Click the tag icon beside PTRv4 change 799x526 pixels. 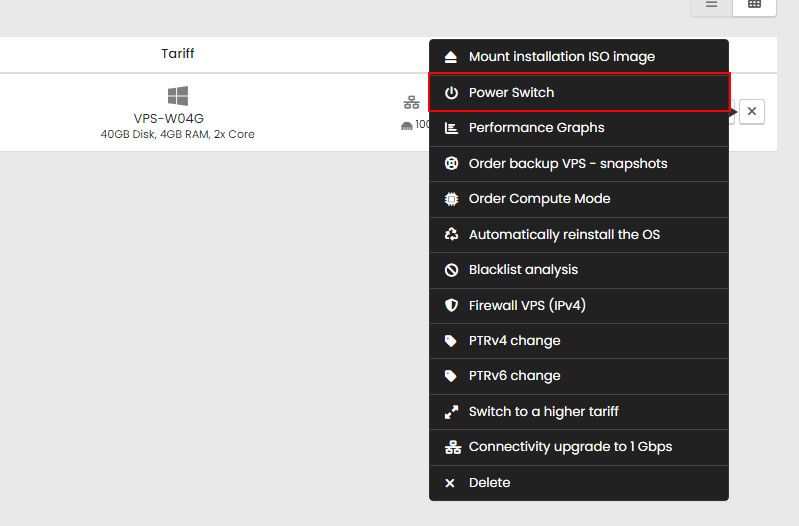[450, 341]
